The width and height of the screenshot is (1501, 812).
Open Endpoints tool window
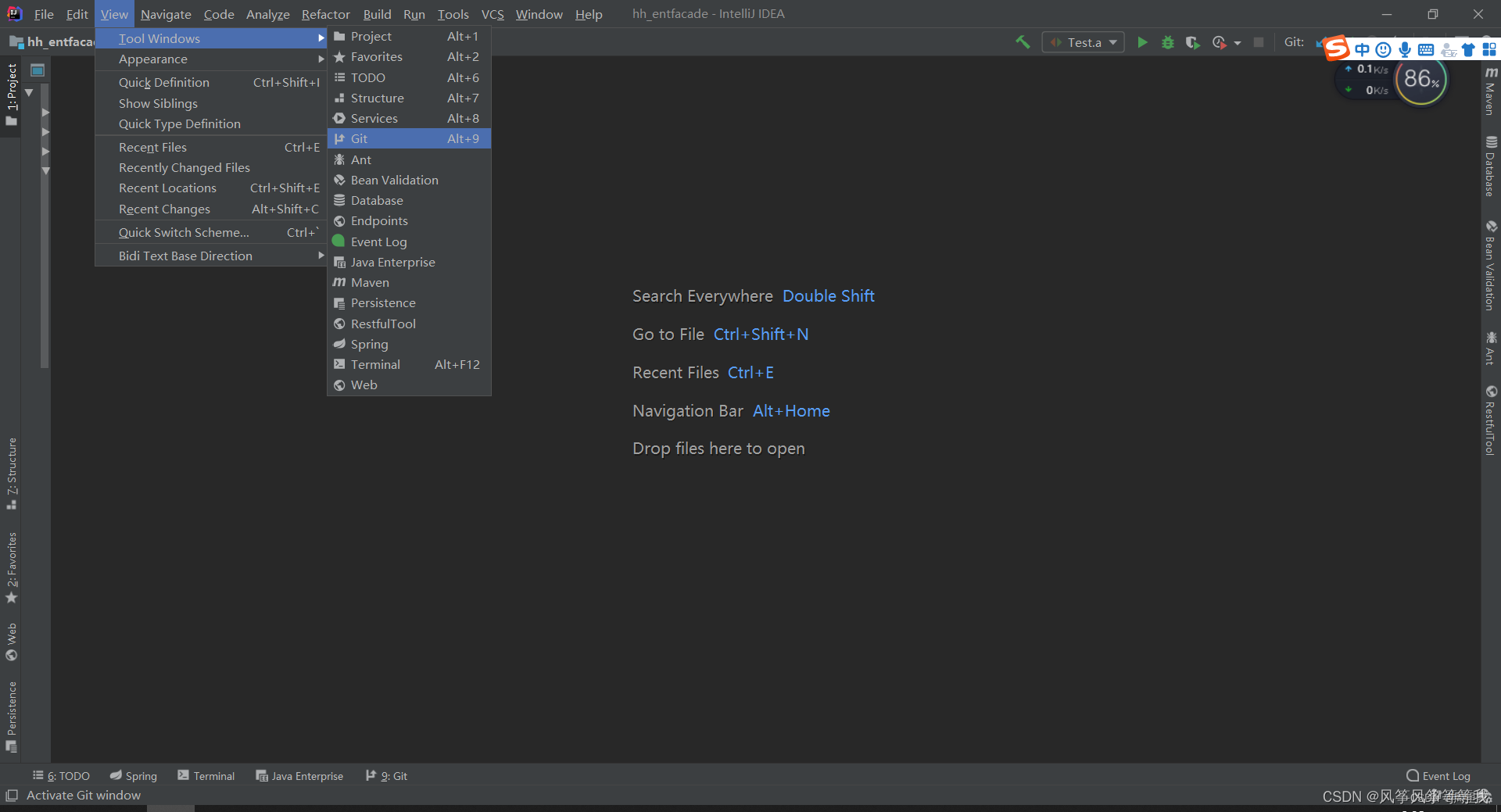coord(409,220)
